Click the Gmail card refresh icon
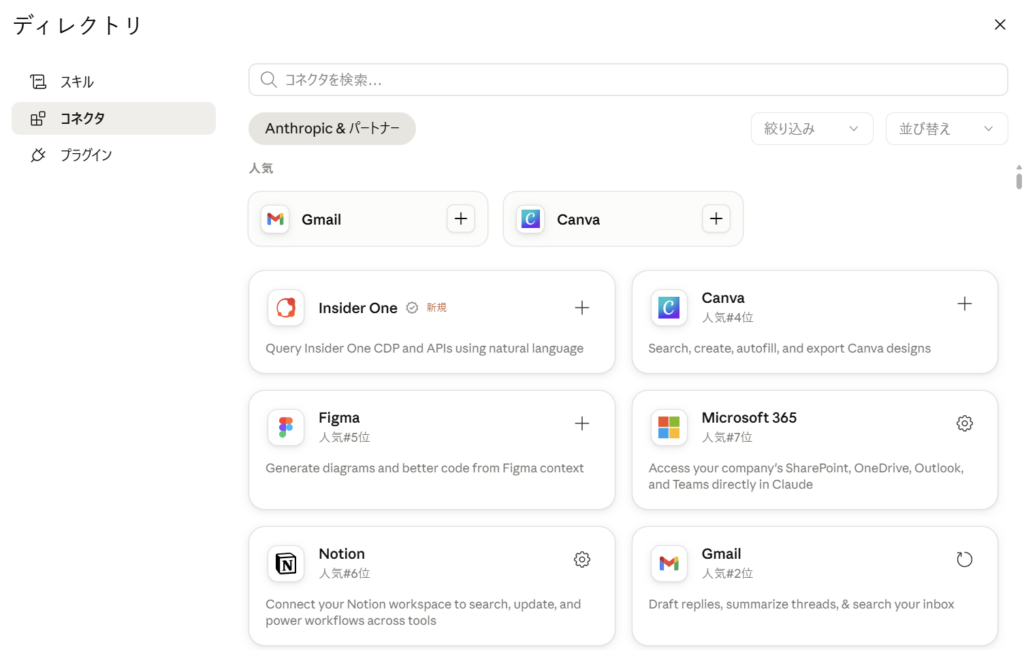This screenshot has height=650, width=1024. tap(964, 559)
